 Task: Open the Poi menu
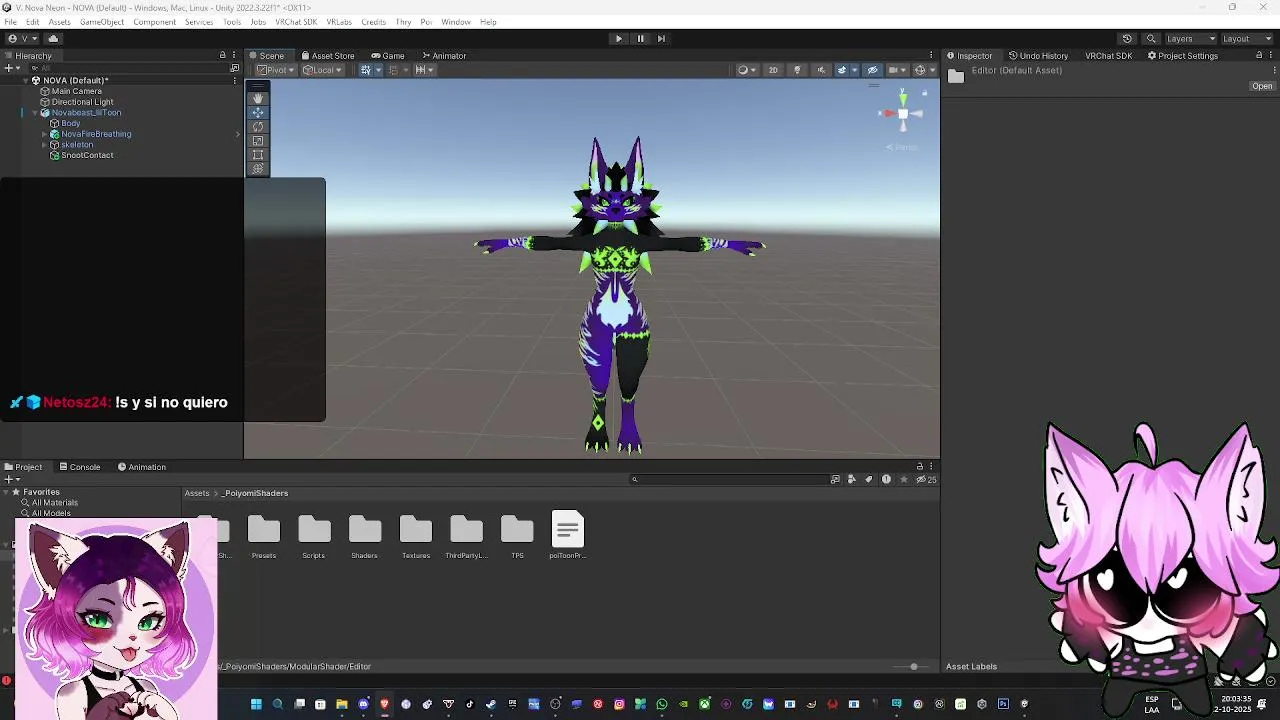coord(426,22)
